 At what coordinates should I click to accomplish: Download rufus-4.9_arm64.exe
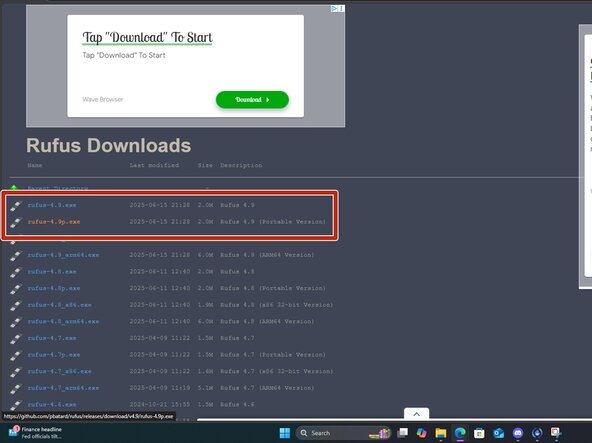pos(63,255)
